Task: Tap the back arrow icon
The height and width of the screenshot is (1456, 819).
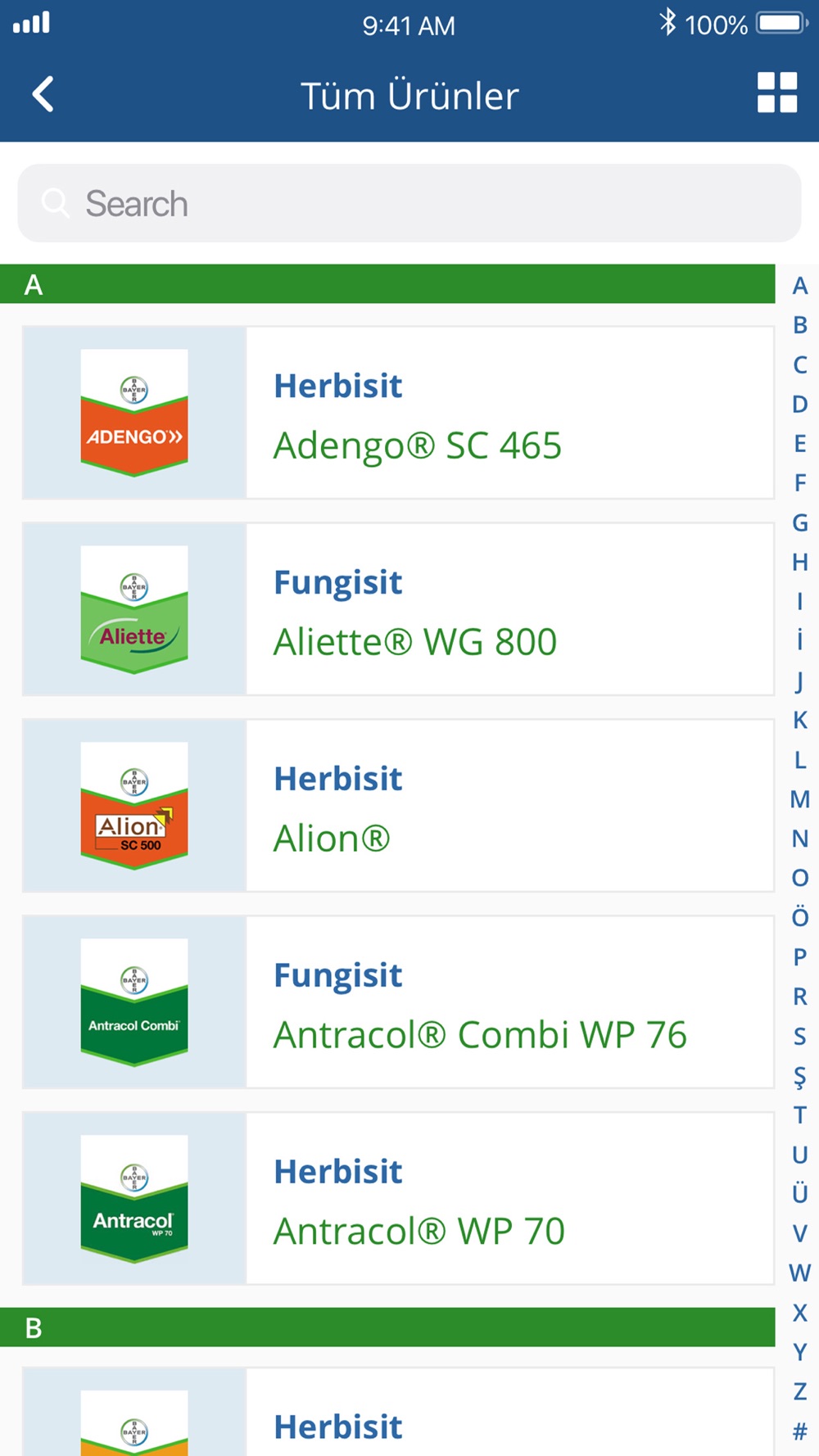Action: 43,94
